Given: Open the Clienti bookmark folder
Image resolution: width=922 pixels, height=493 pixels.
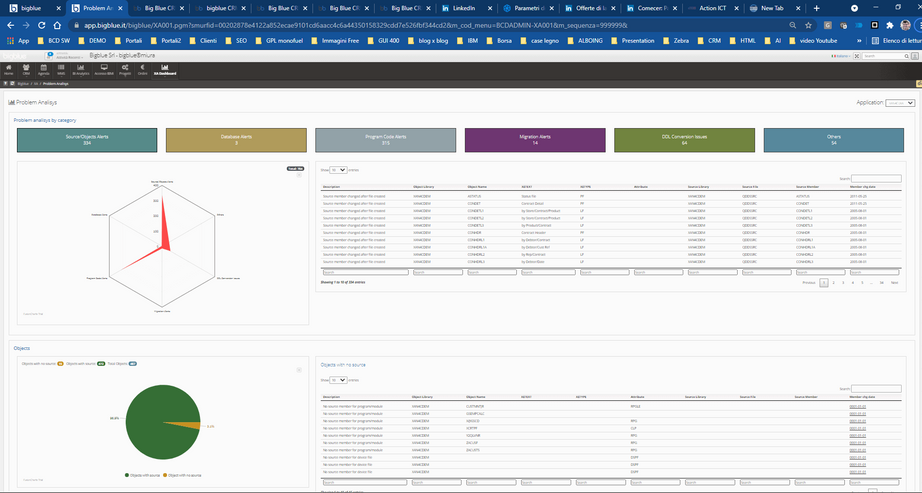Looking at the screenshot, I should click(203, 41).
